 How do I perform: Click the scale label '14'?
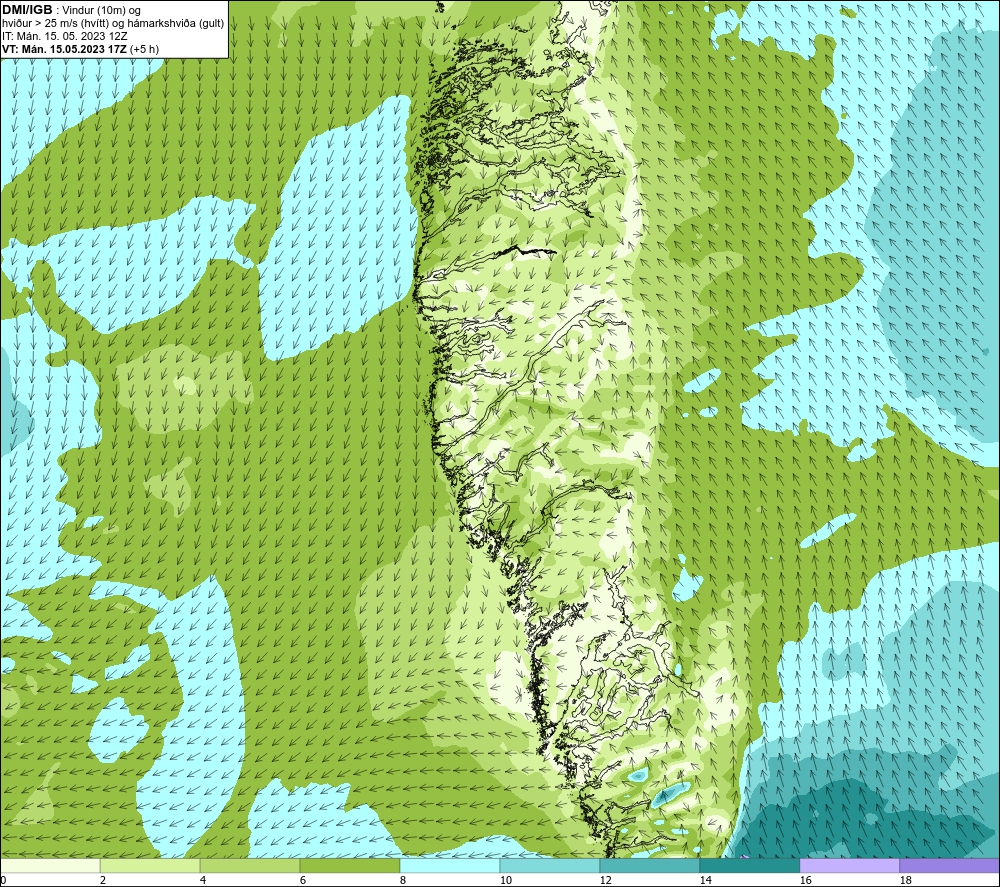click(705, 880)
